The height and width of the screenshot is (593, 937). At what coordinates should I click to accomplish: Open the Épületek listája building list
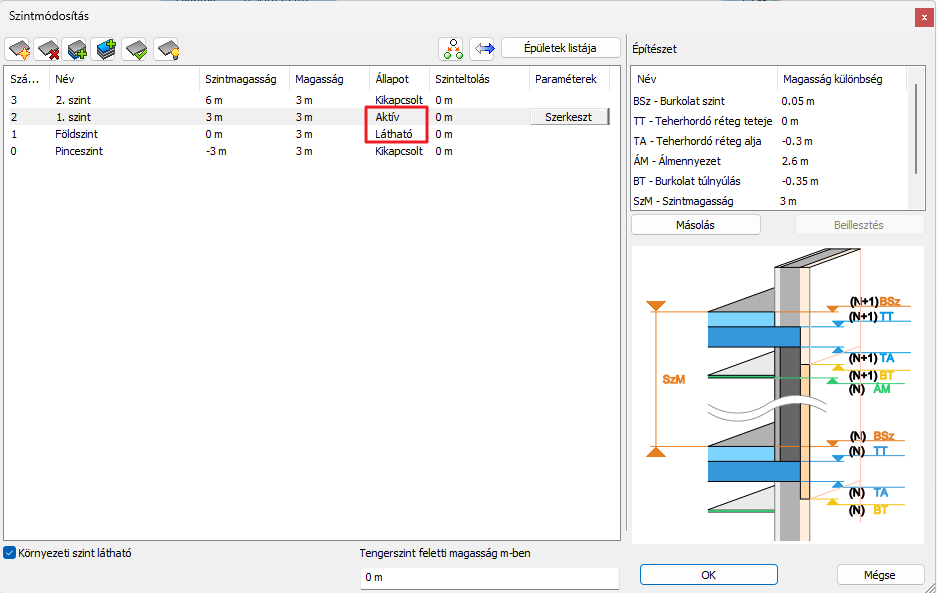coord(561,48)
